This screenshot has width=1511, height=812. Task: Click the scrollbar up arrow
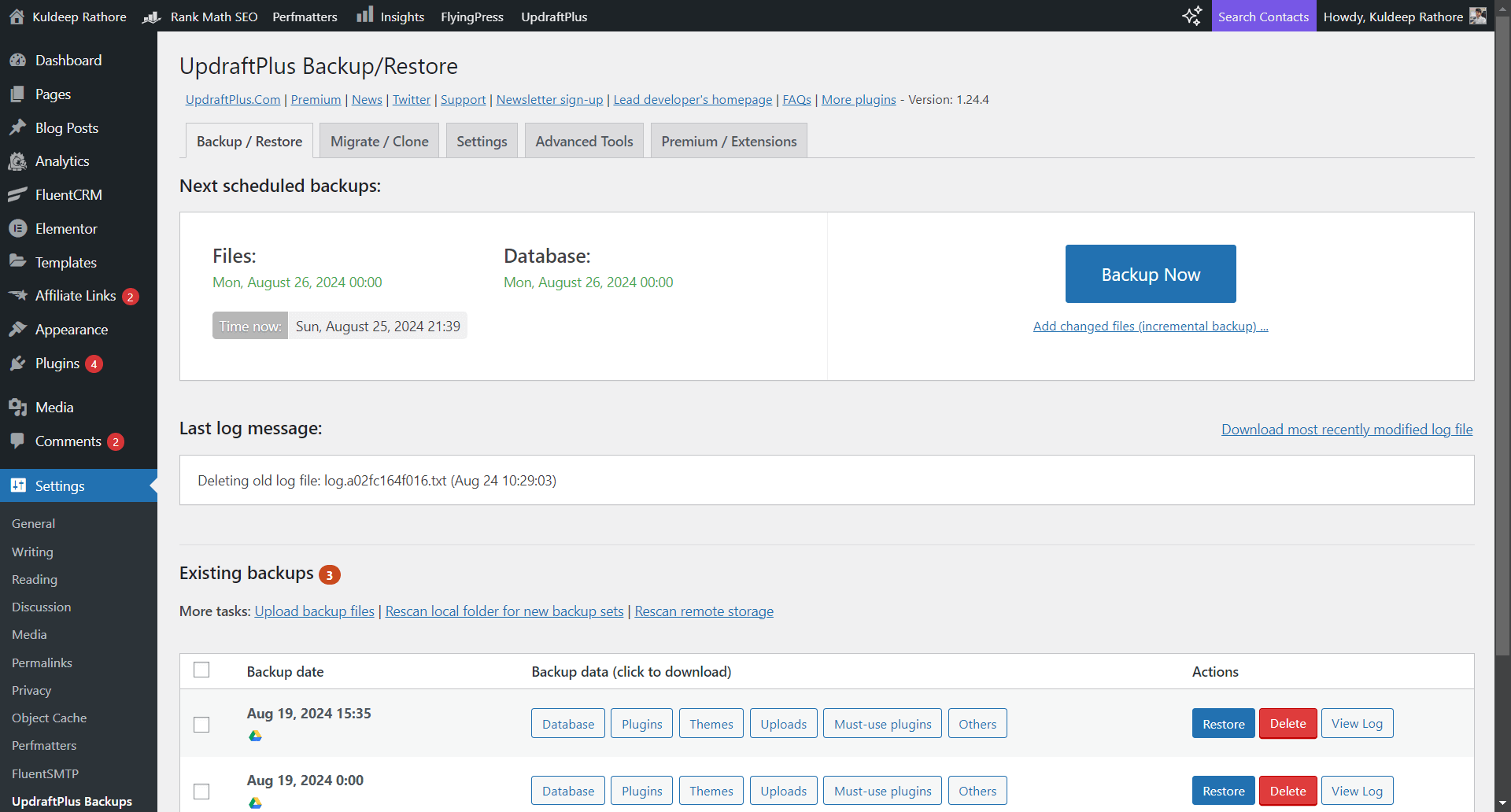(x=1502, y=7)
